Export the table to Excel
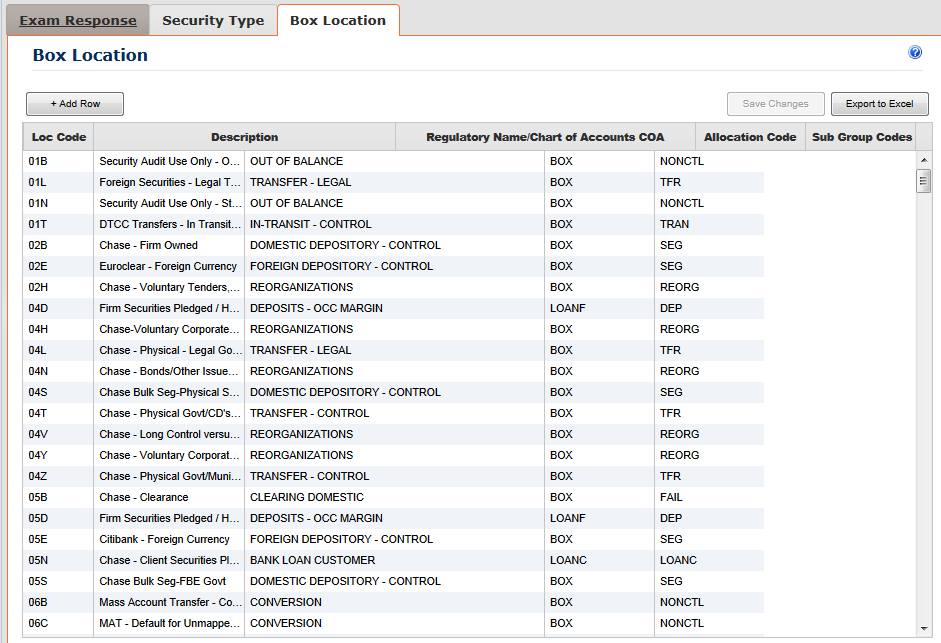 [x=879, y=104]
